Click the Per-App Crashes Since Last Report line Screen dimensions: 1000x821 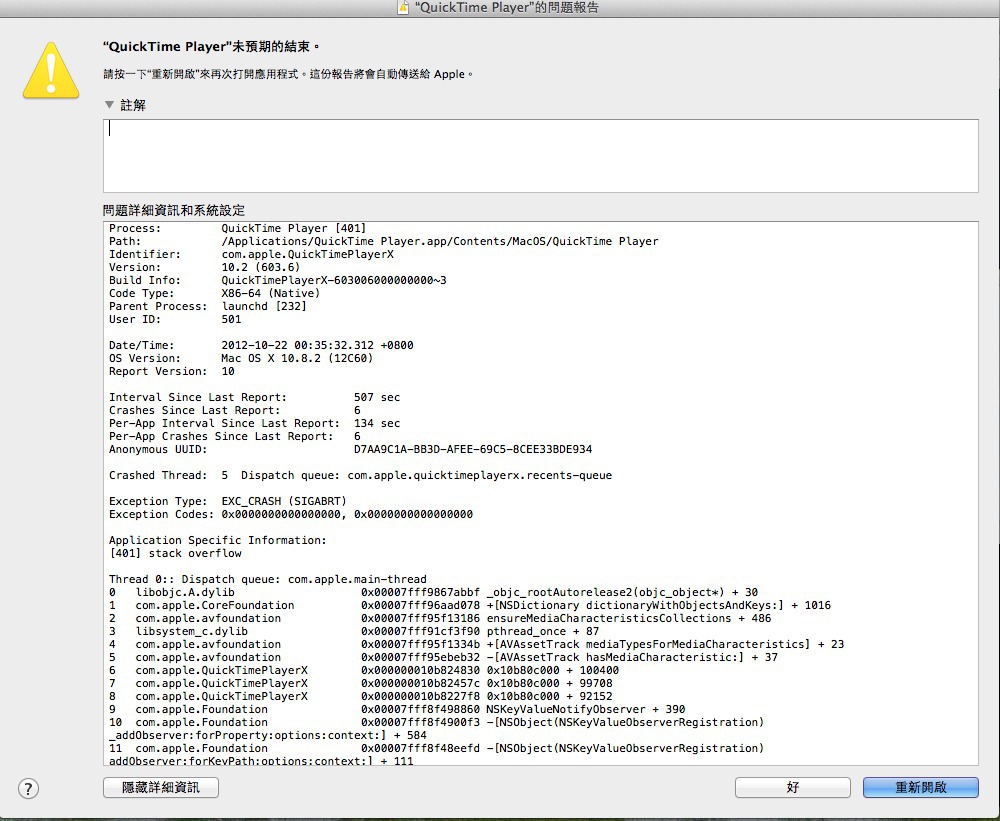(x=235, y=436)
